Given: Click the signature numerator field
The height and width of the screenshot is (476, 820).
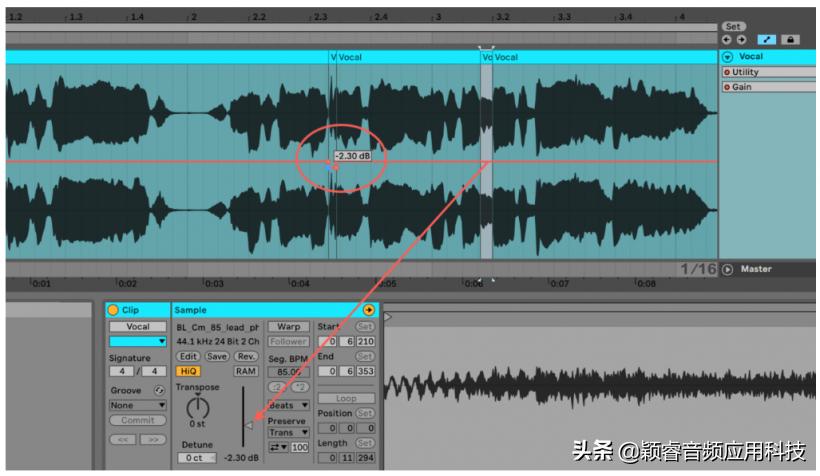Looking at the screenshot, I should [122, 371].
